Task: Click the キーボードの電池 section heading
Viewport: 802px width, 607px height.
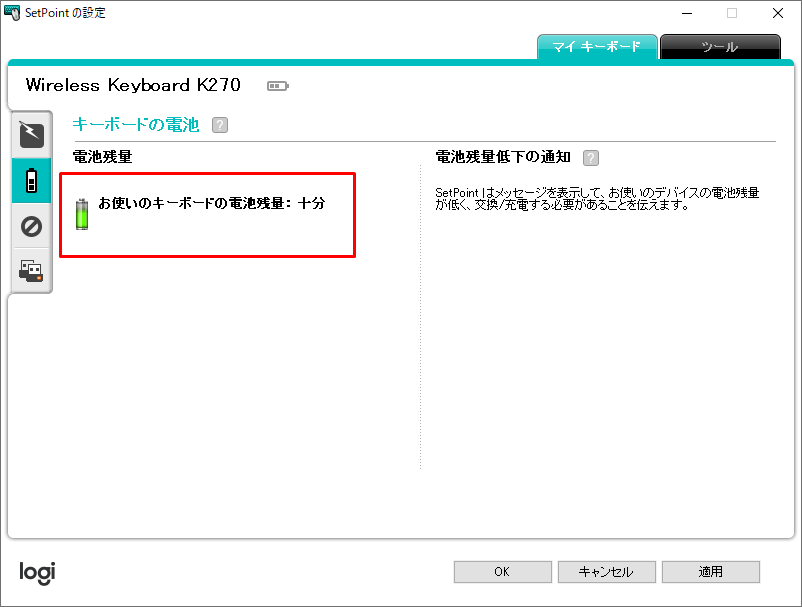Action: 136,125
